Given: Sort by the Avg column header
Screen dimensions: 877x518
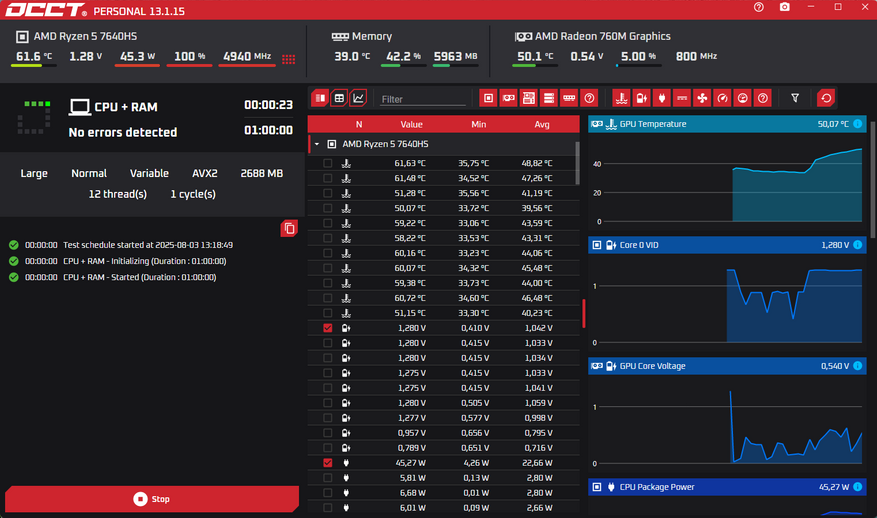Looking at the screenshot, I should coord(541,125).
